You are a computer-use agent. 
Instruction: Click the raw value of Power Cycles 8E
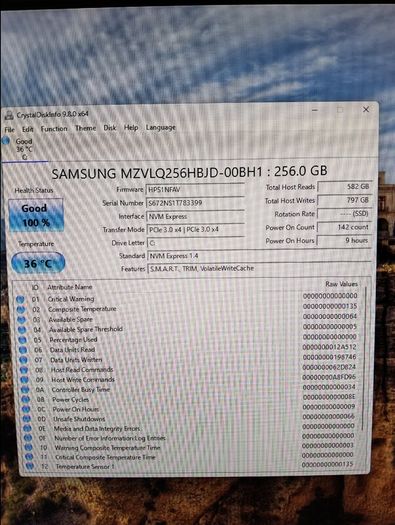point(329,397)
